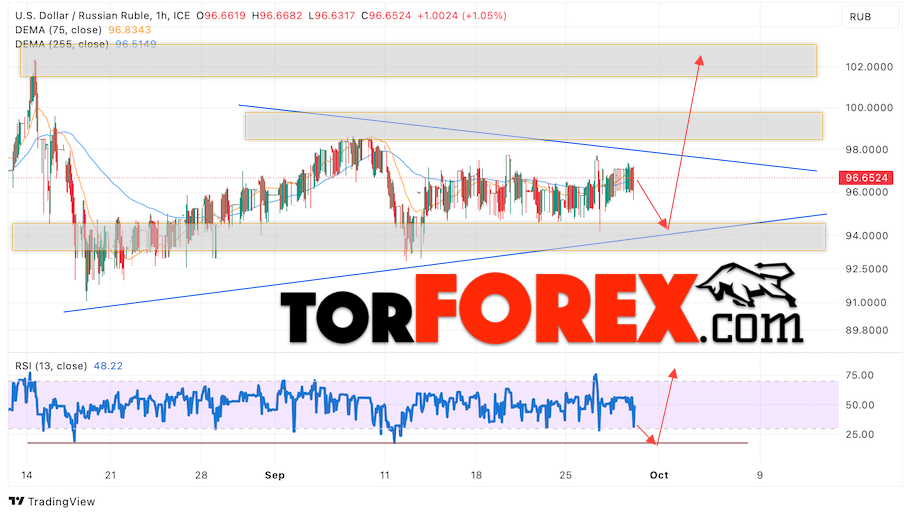Screen dimensions: 911x516
Task: Click the open price O96.6619 in the header
Action: (221, 16)
